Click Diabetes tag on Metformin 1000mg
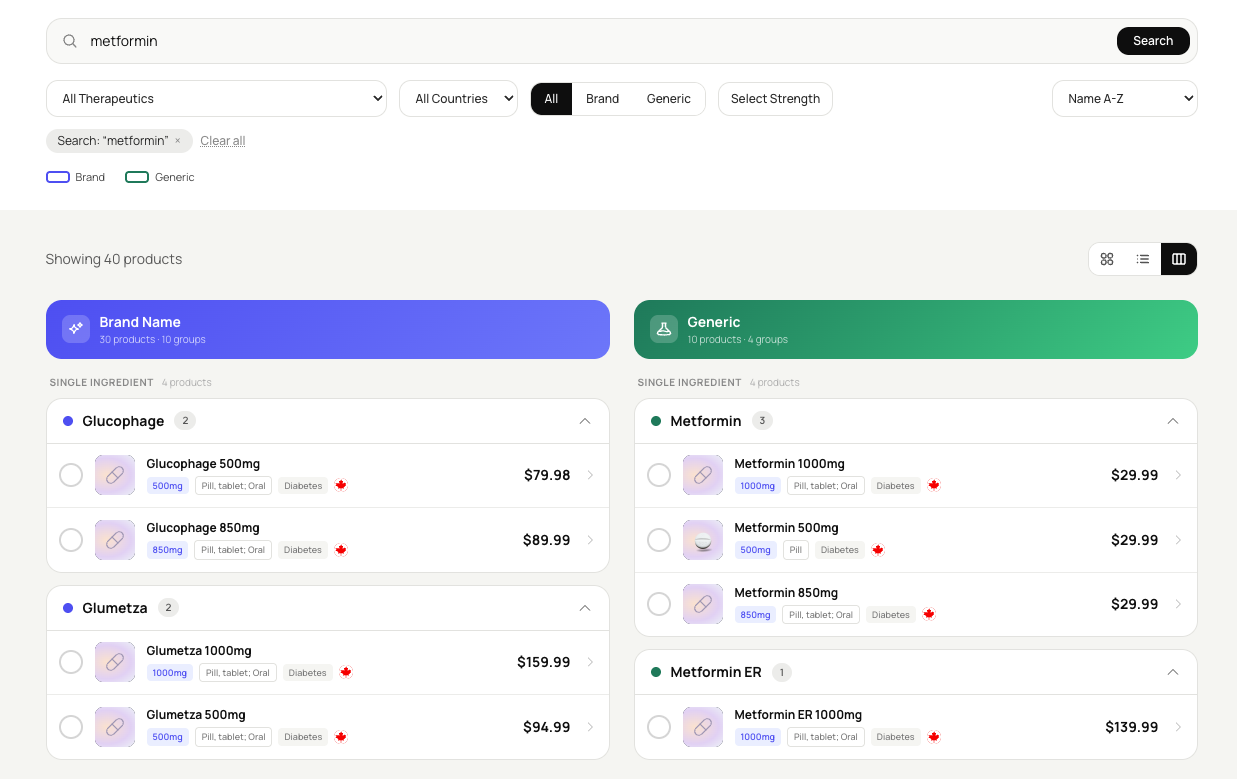This screenshot has height=779, width=1237. coord(895,486)
